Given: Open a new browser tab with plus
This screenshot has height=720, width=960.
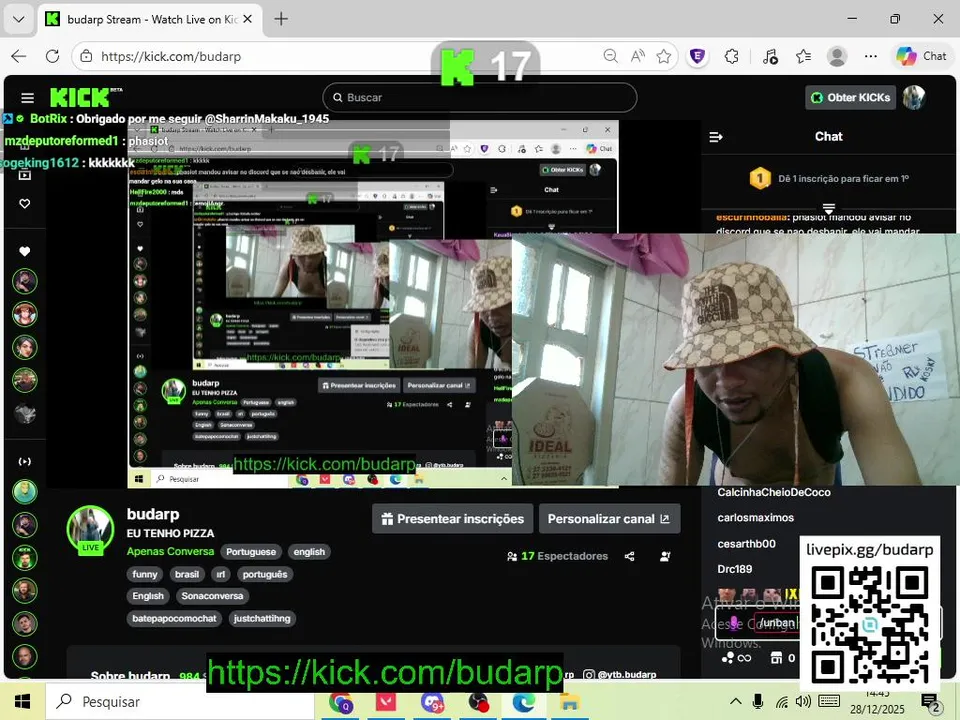Looking at the screenshot, I should 281,19.
